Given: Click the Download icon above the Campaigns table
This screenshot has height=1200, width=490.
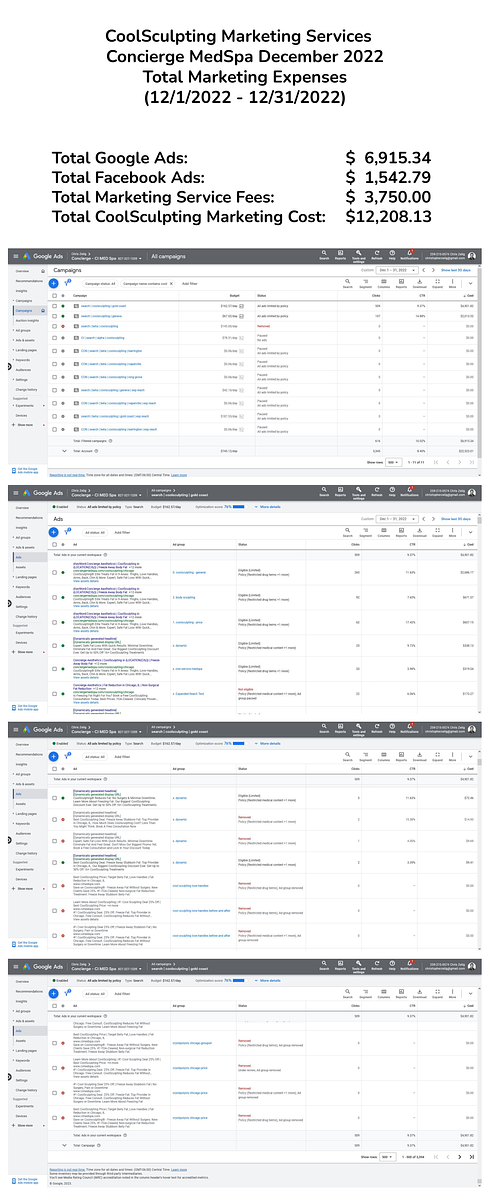Looking at the screenshot, I should [419, 283].
